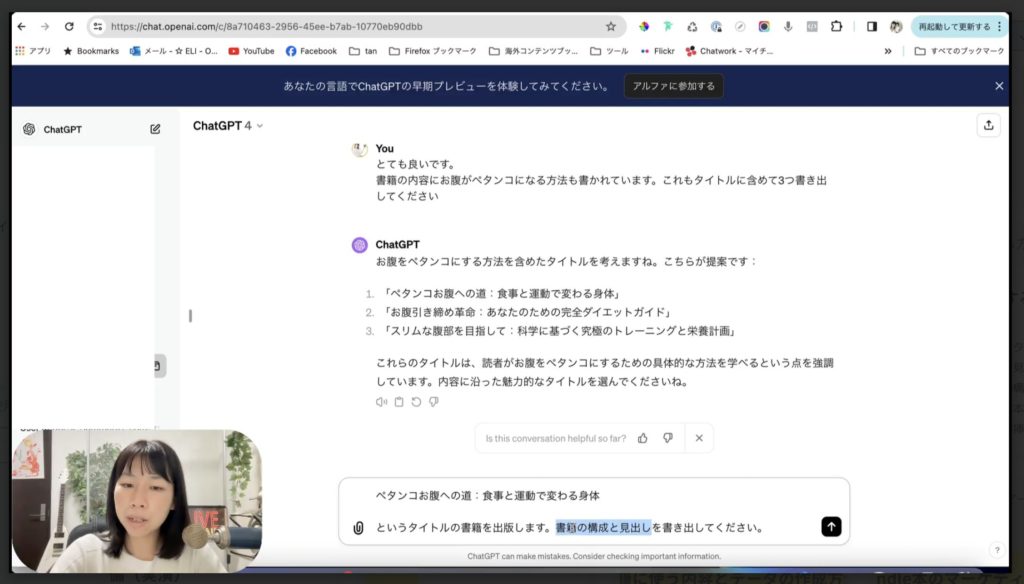Image resolution: width=1024 pixels, height=584 pixels.
Task: Bookmark this page with the star icon
Action: point(610,27)
